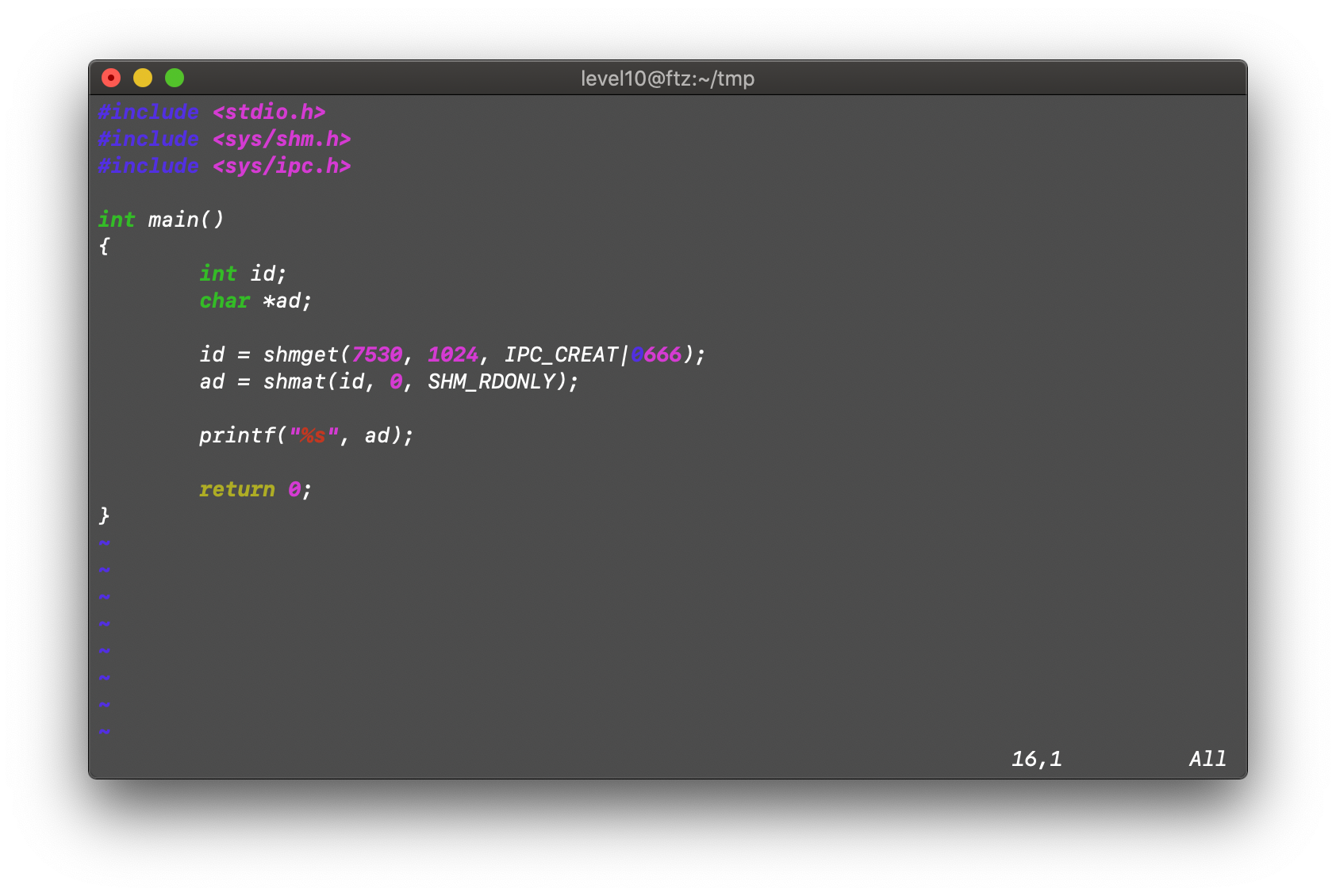Click the id; variable declaration

tap(268, 274)
